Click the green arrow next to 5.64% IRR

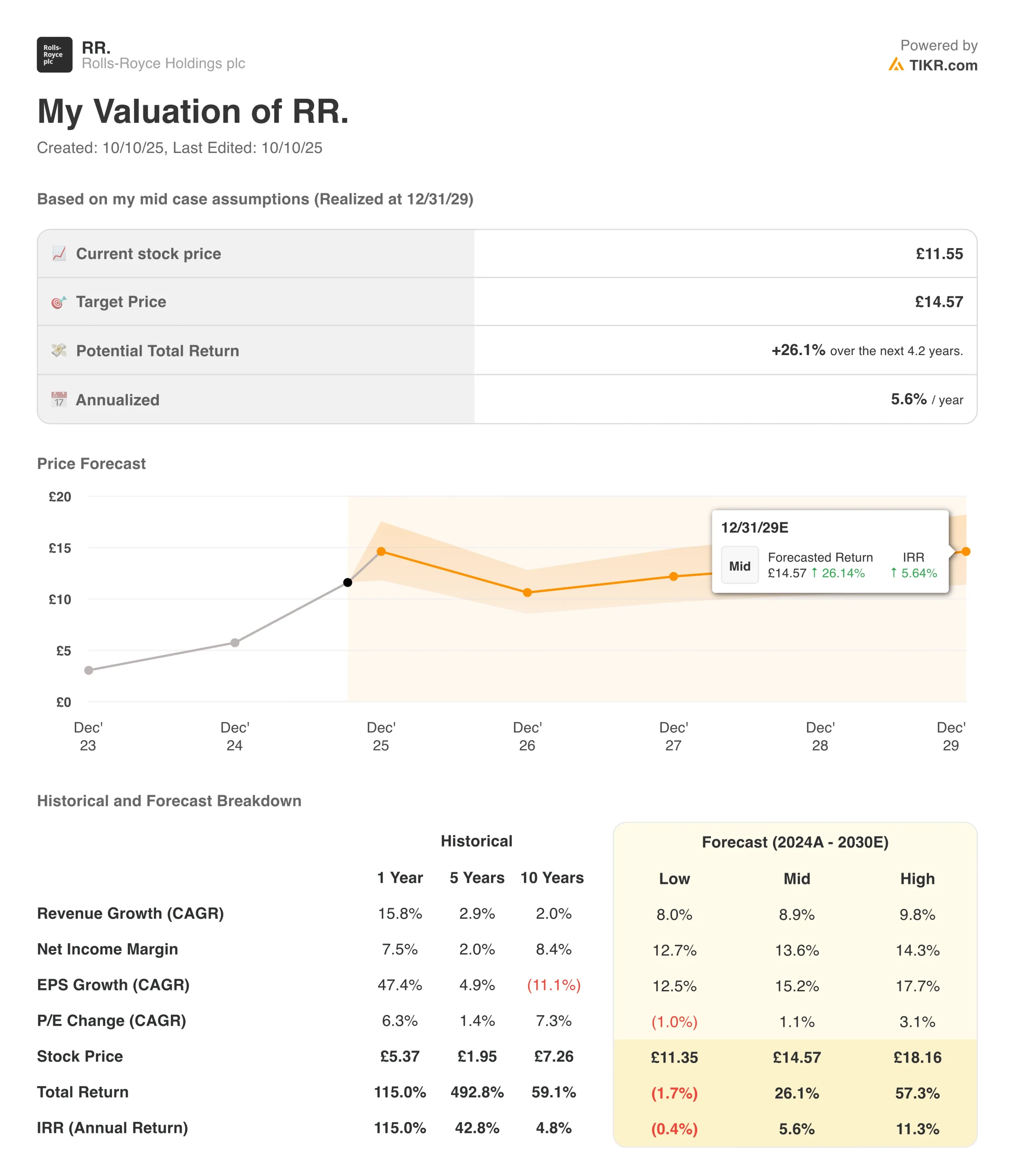(894, 573)
